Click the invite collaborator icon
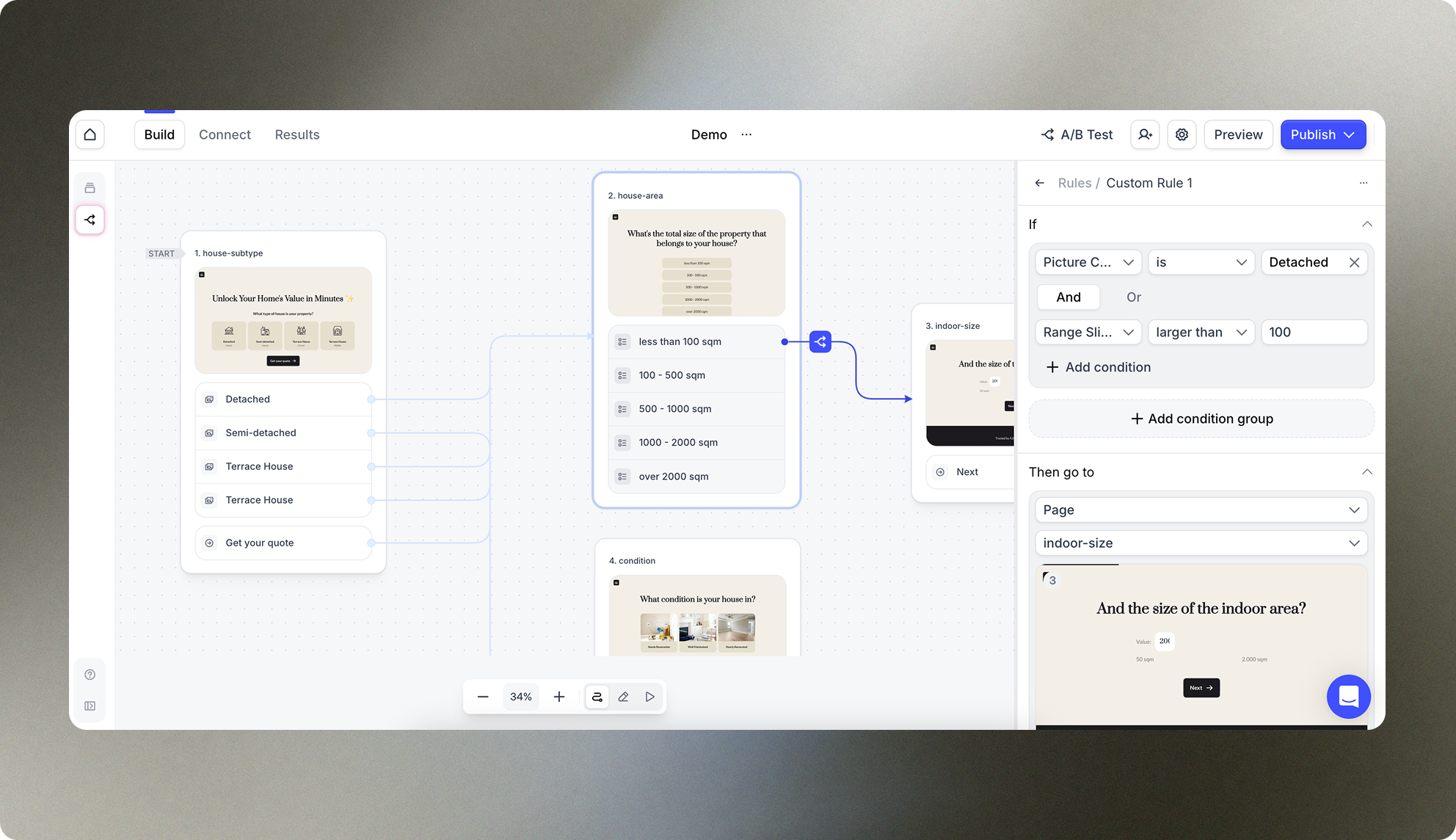The width and height of the screenshot is (1456, 840). coord(1145,134)
